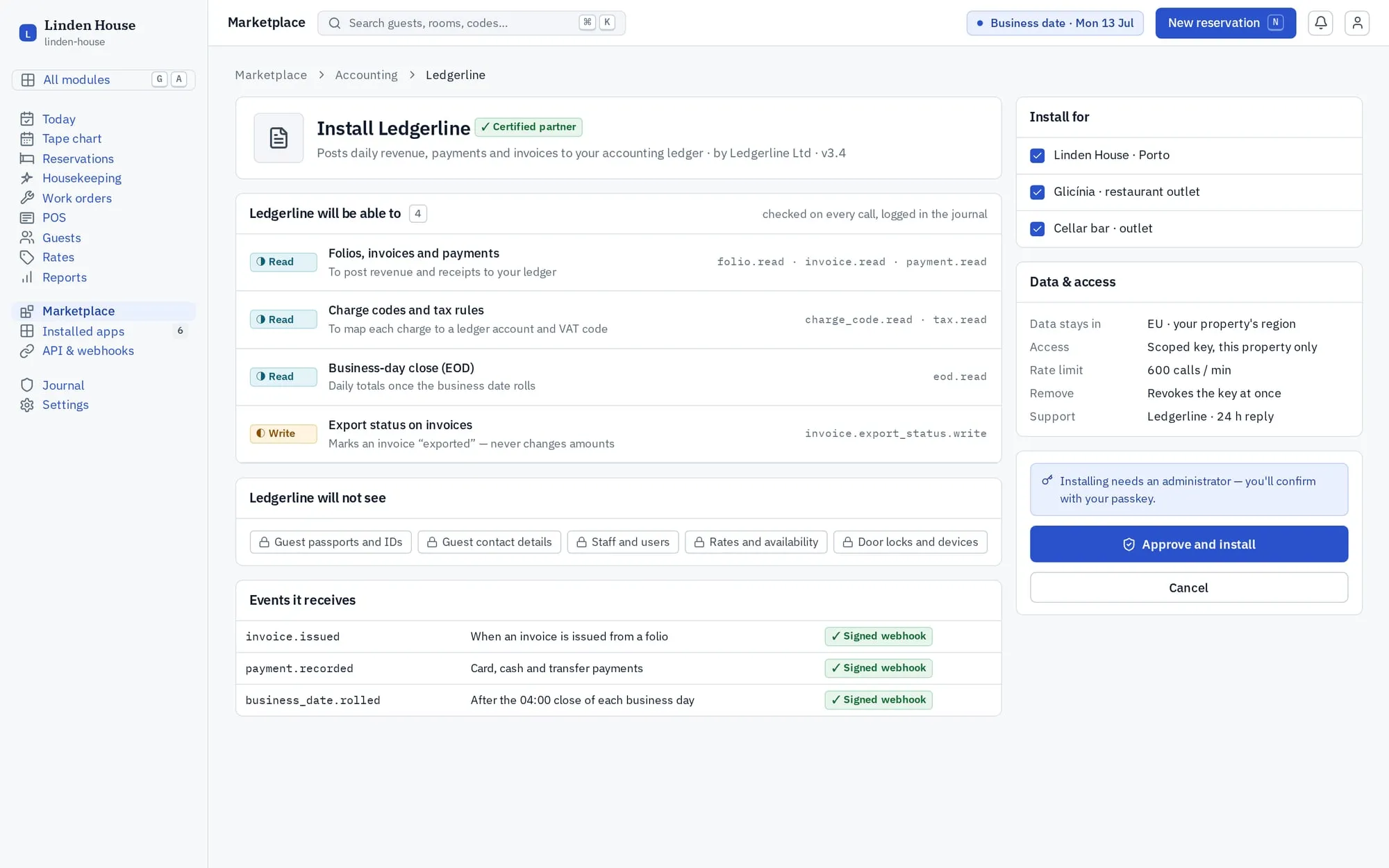
Task: Uncheck Cellar bar · outlet checkbox
Action: tap(1038, 228)
